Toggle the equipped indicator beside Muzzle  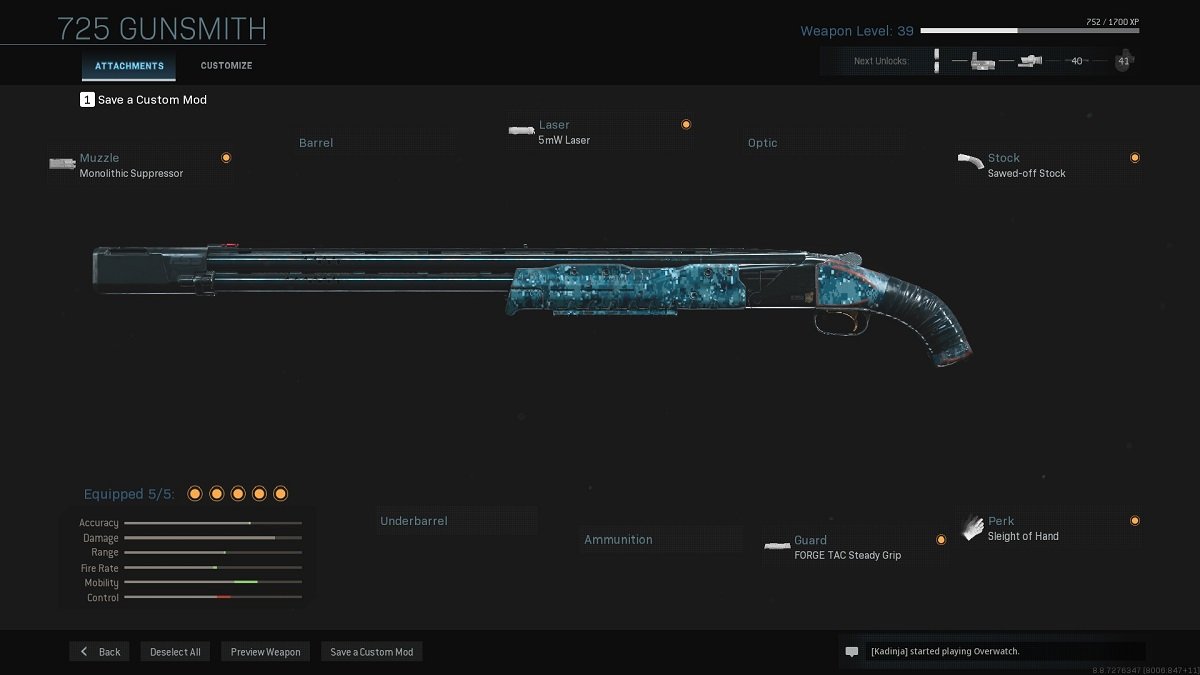tap(226, 158)
